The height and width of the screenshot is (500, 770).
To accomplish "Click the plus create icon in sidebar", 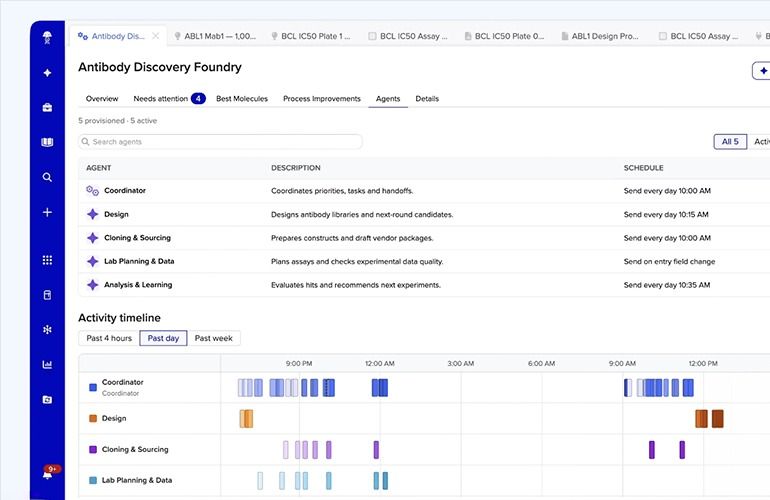I will (x=47, y=212).
